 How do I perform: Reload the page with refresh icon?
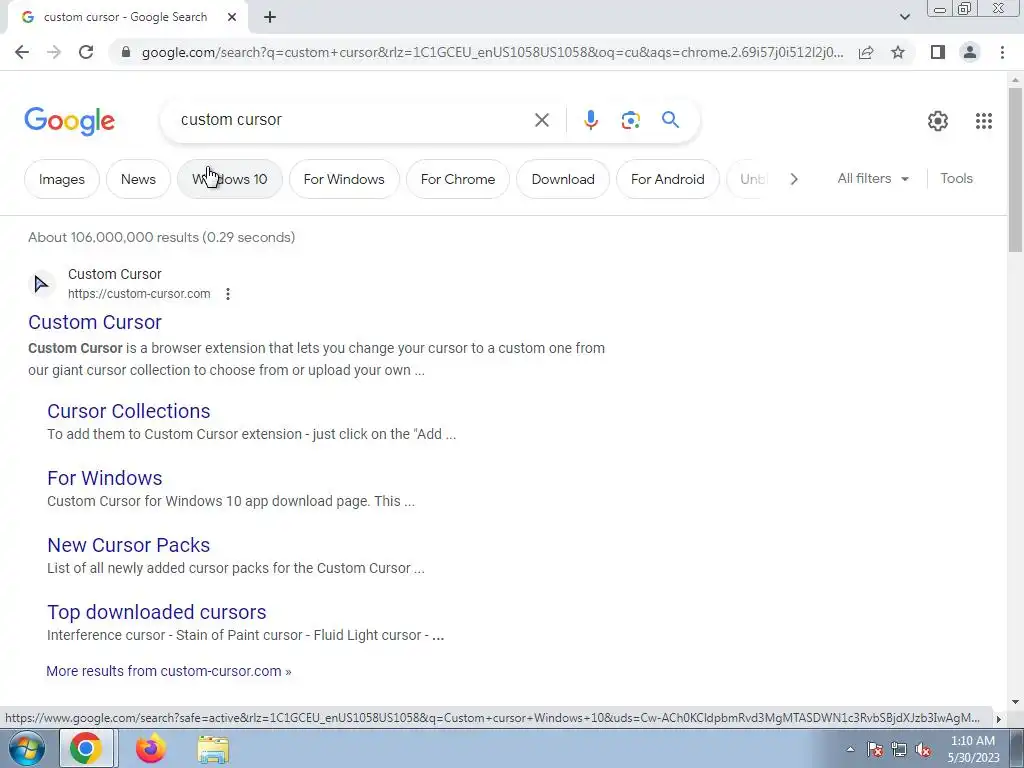[x=86, y=52]
